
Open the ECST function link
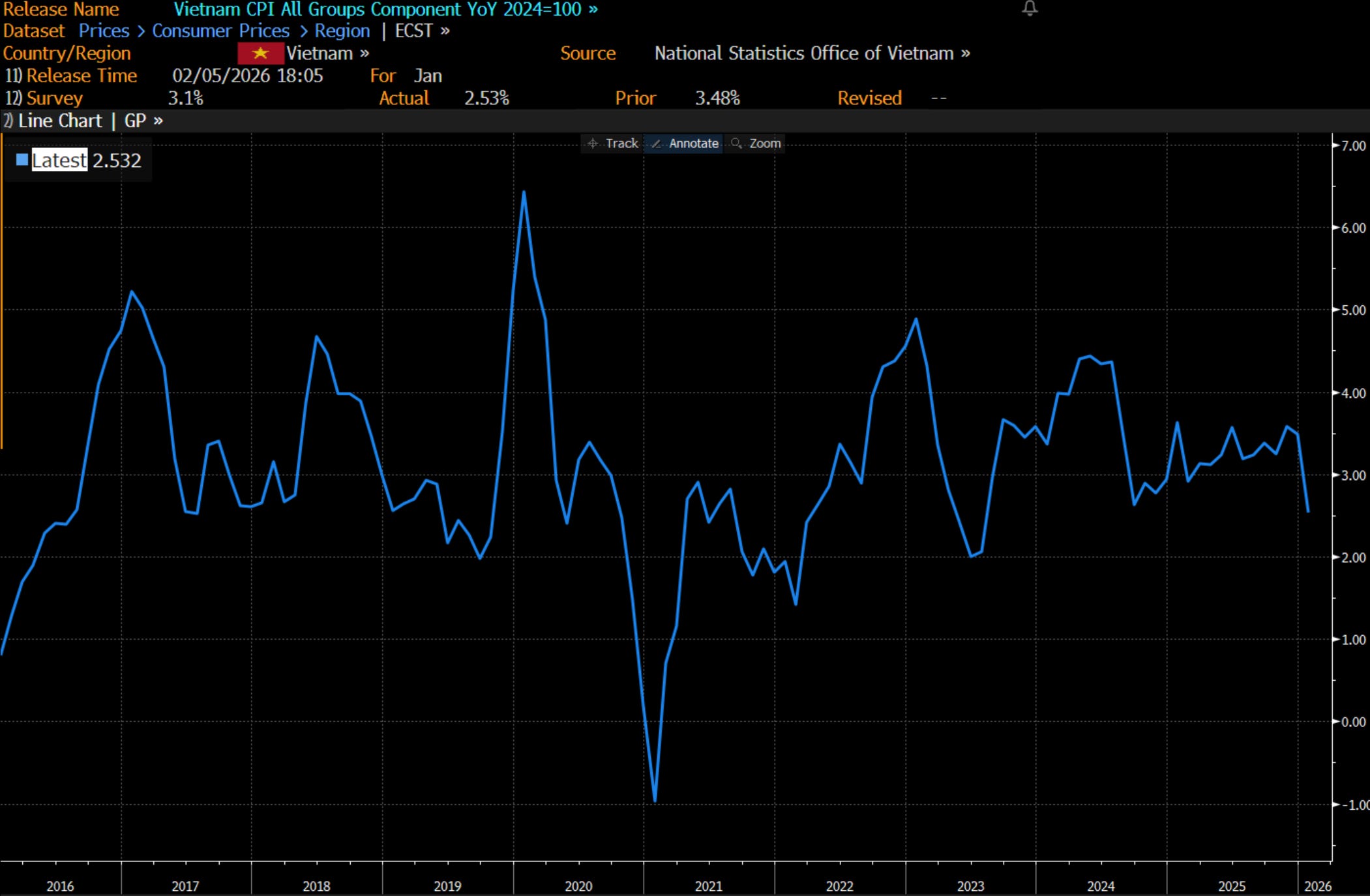click(x=422, y=31)
